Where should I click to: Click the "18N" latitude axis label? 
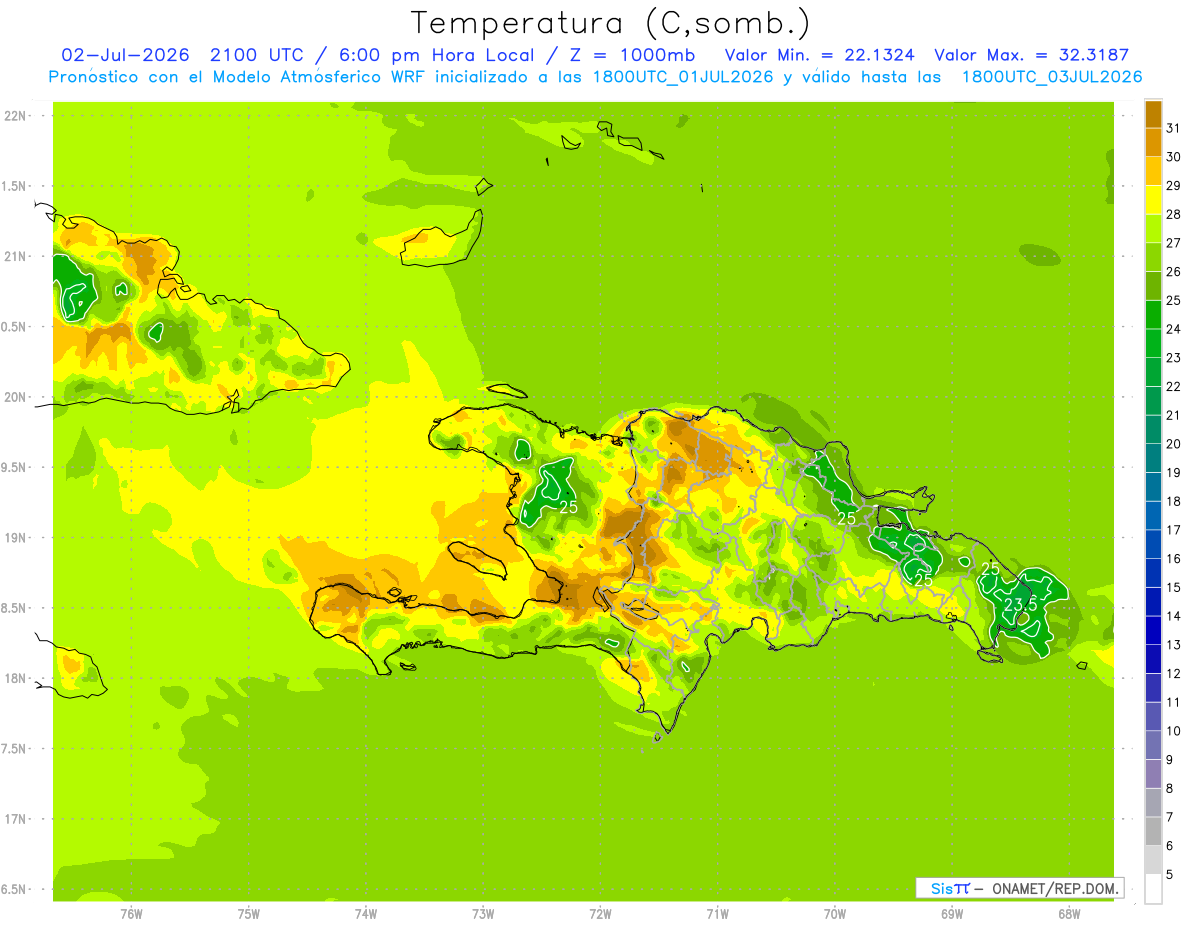[x=14, y=678]
